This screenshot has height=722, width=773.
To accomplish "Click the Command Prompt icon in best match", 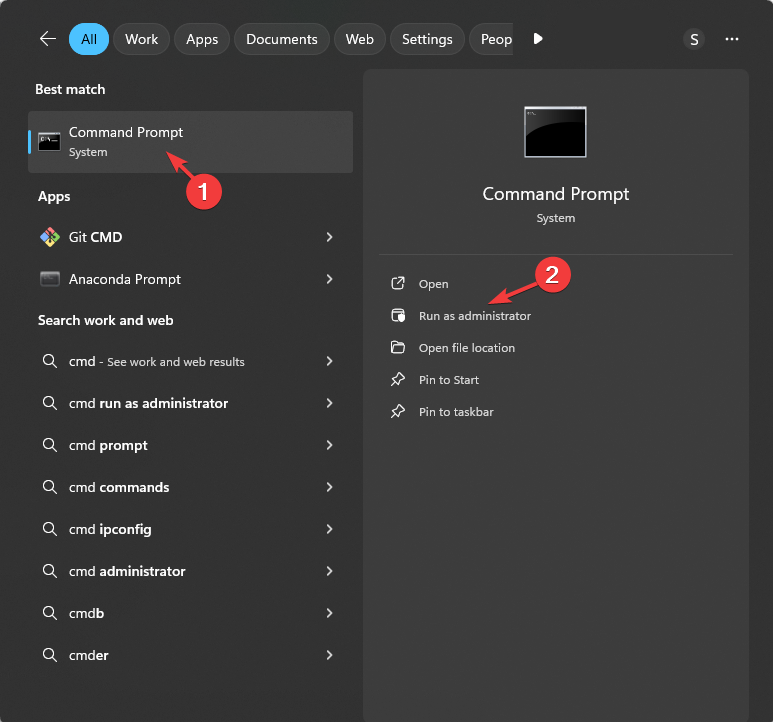I will pos(49,142).
